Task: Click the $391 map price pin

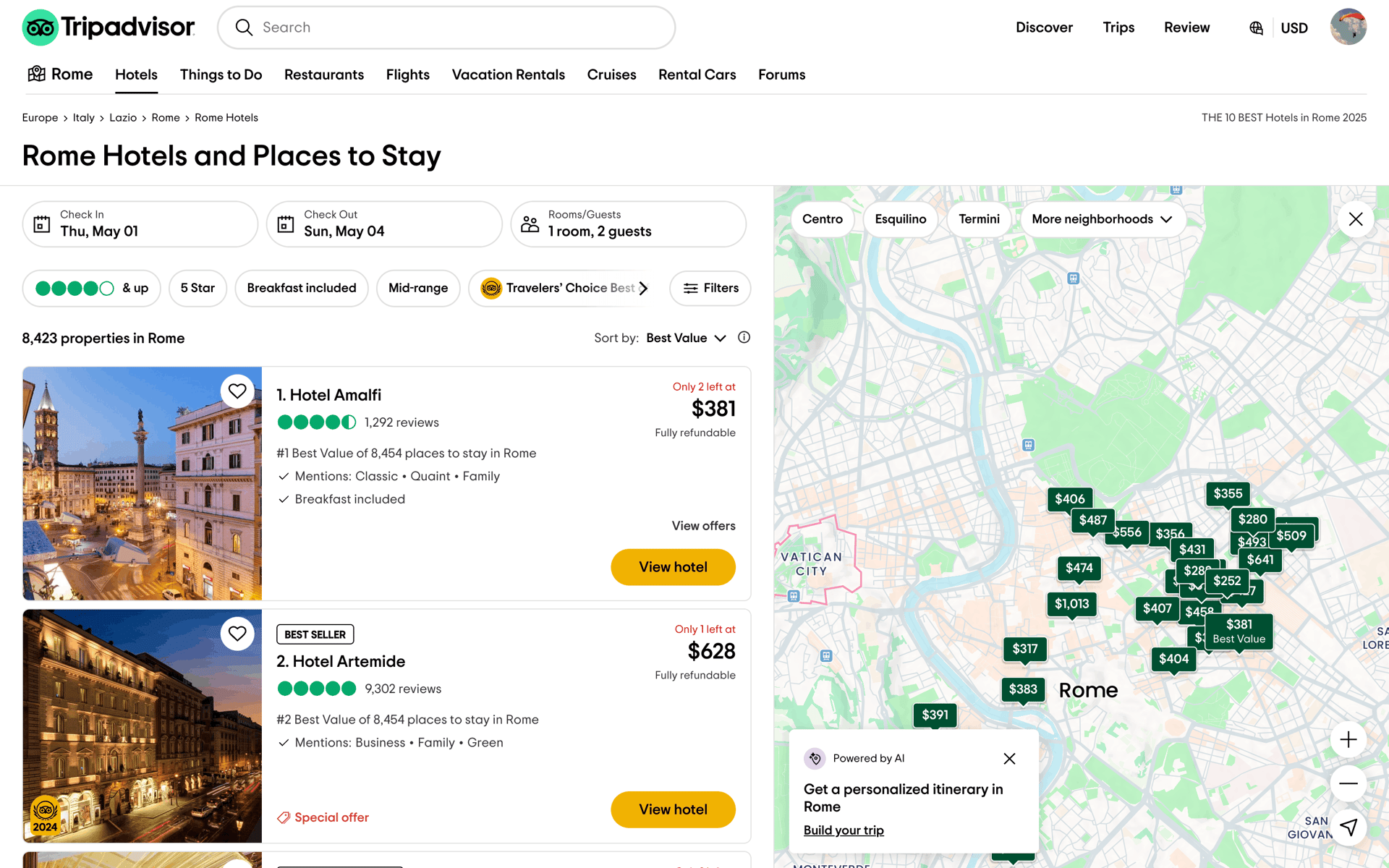Action: 935,715
